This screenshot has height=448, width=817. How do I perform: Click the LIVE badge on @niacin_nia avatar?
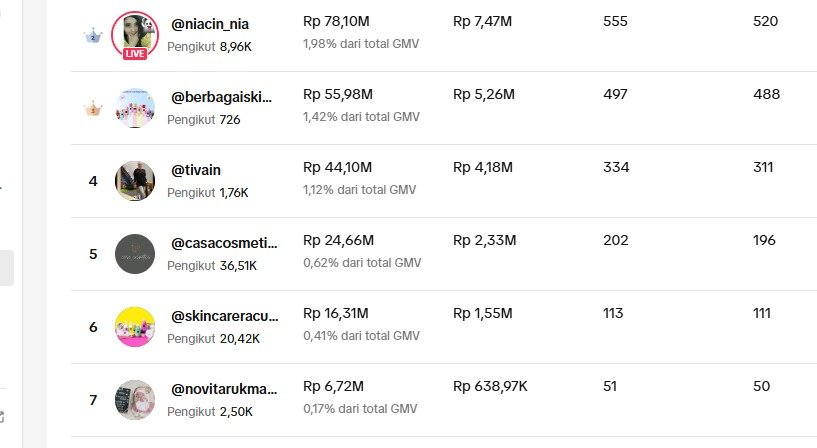pyautogui.click(x=135, y=53)
